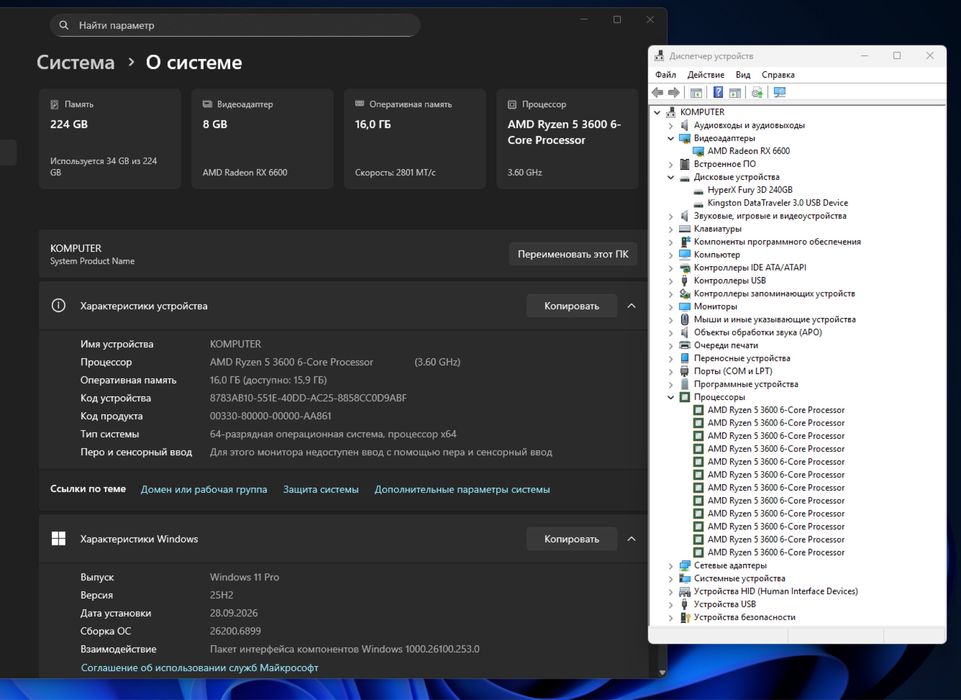961x700 pixels.
Task: Click the Forward arrow in Device Manager toolbar
Action: click(x=674, y=93)
